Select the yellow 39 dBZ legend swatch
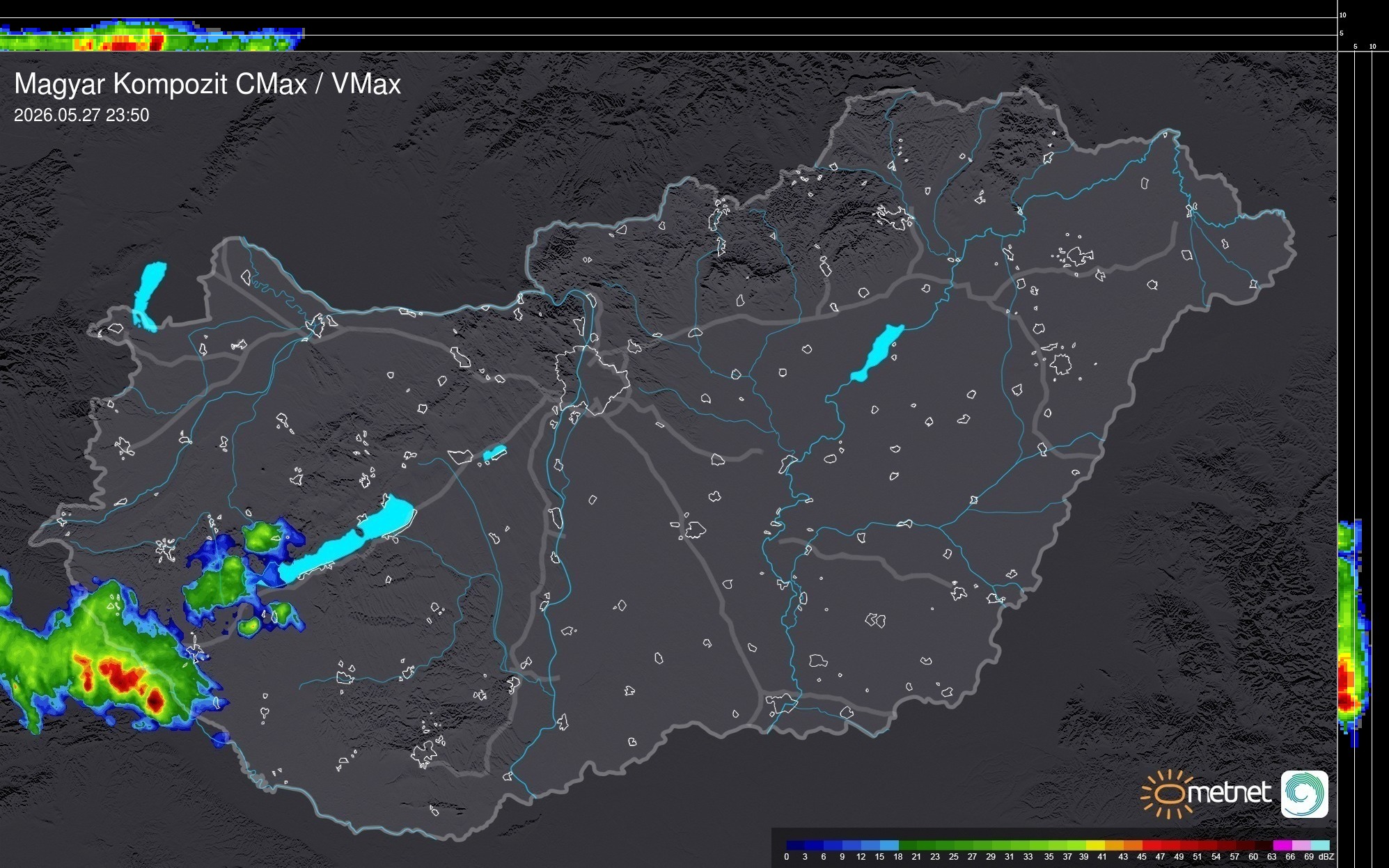The image size is (1389, 868). click(1094, 845)
